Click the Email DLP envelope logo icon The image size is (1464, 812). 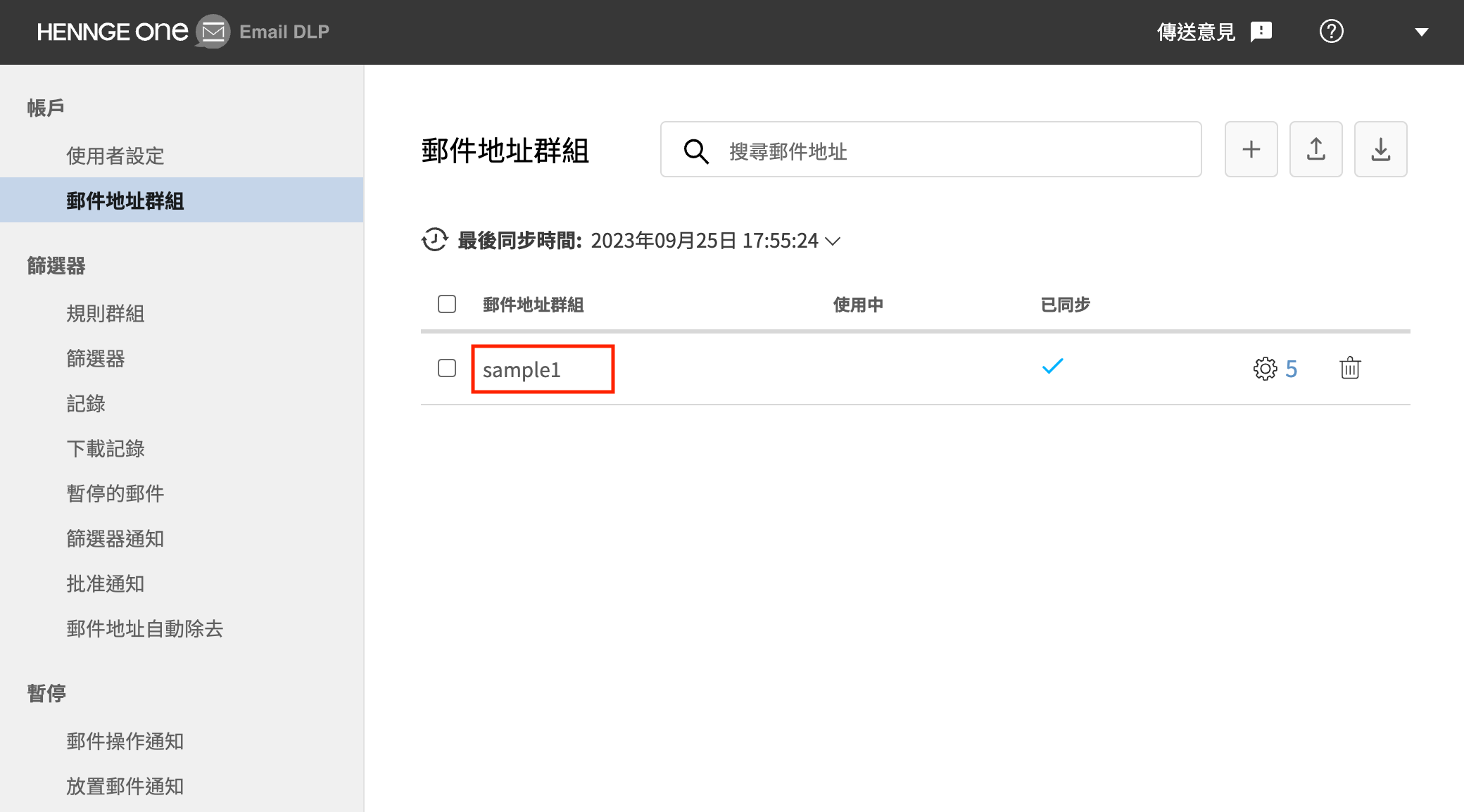(213, 32)
